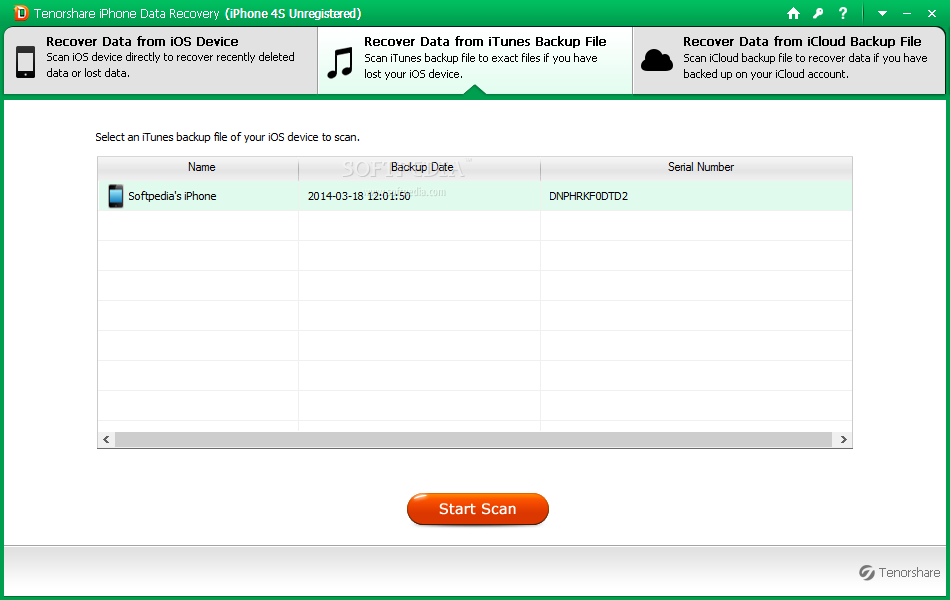Click the serial number DNPHRKF0DTD2
Image resolution: width=950 pixels, height=600 pixels.
tap(588, 196)
